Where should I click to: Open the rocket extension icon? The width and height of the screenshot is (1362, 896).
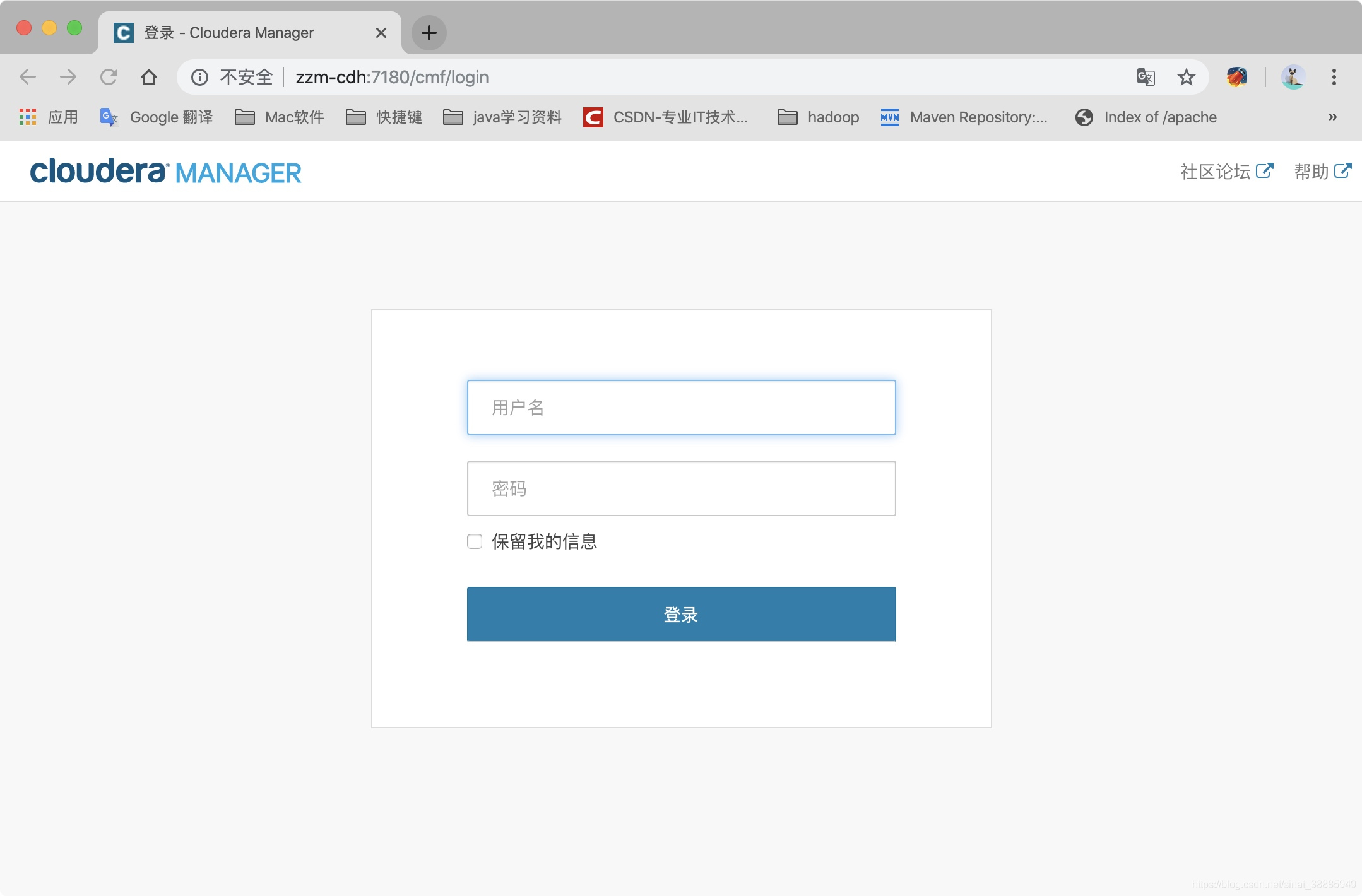pyautogui.click(x=1237, y=77)
